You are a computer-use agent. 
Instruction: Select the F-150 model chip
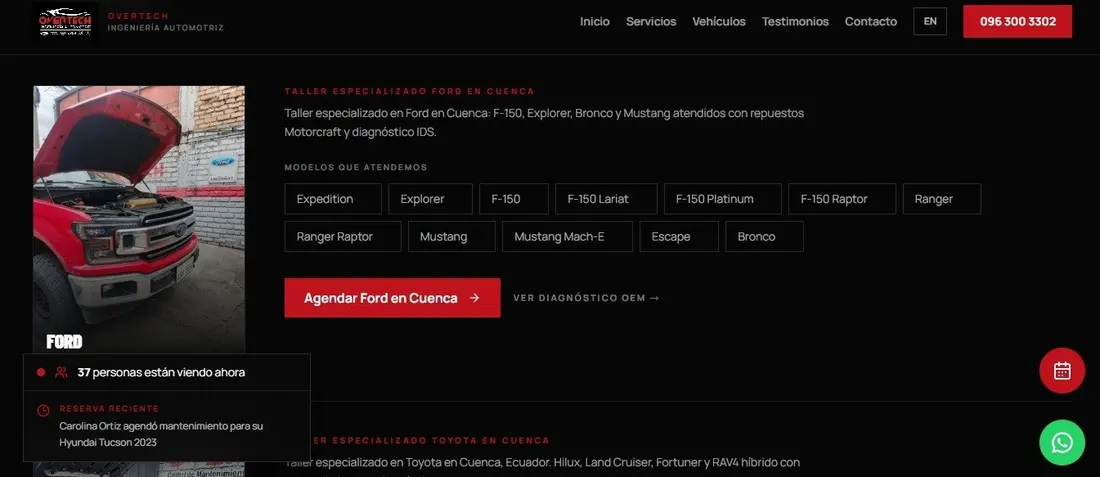(514, 199)
